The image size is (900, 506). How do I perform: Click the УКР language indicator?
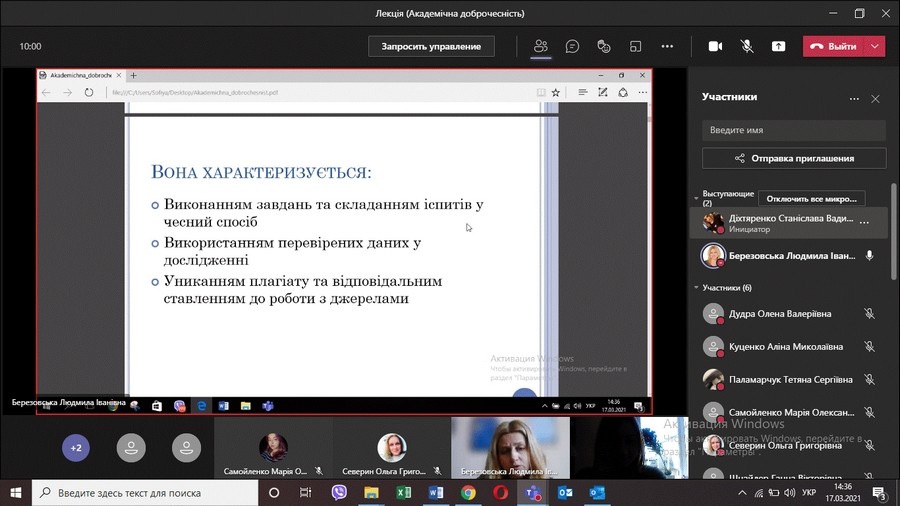tap(809, 493)
